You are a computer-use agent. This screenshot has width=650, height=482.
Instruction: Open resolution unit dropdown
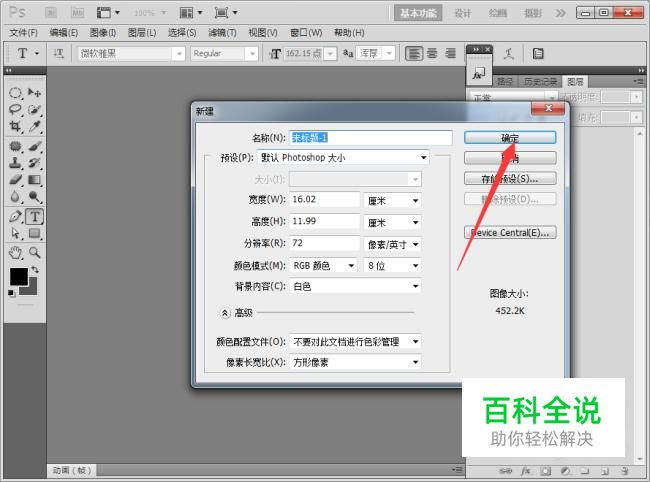click(392, 245)
